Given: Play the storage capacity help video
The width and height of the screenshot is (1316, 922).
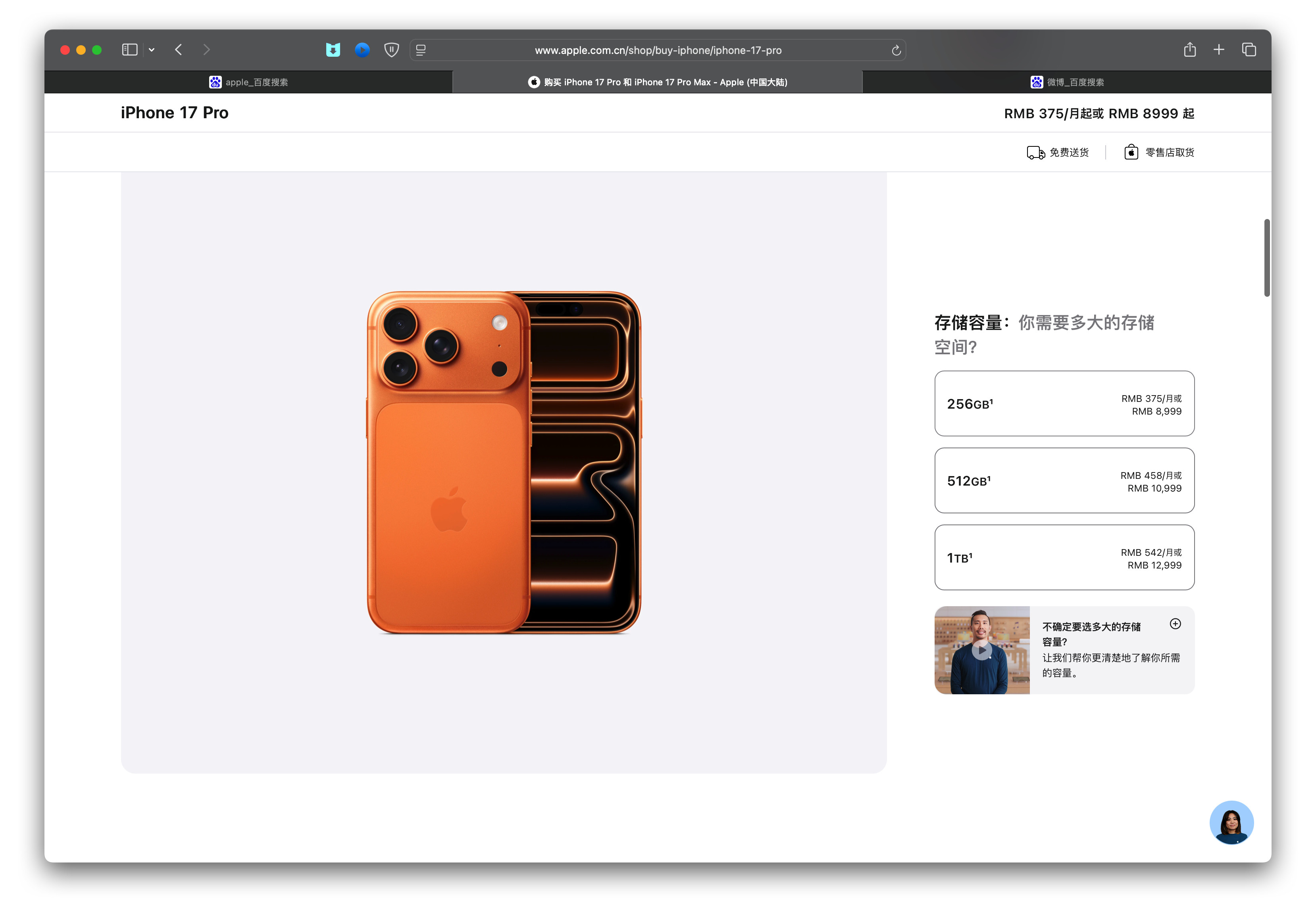Looking at the screenshot, I should [x=982, y=650].
